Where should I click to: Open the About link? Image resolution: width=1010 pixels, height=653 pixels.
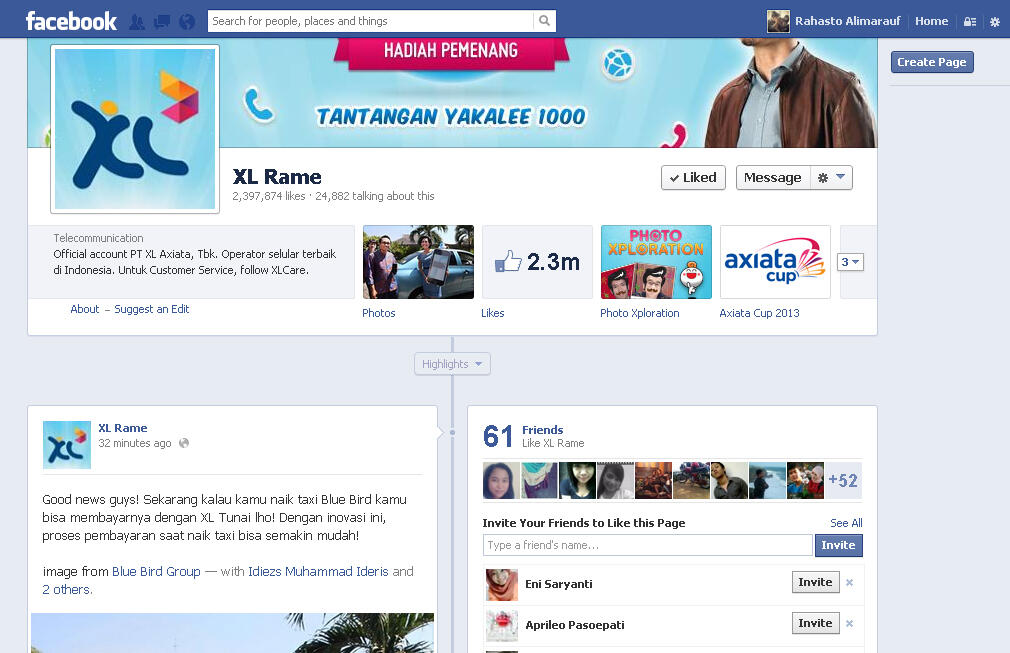(x=85, y=309)
